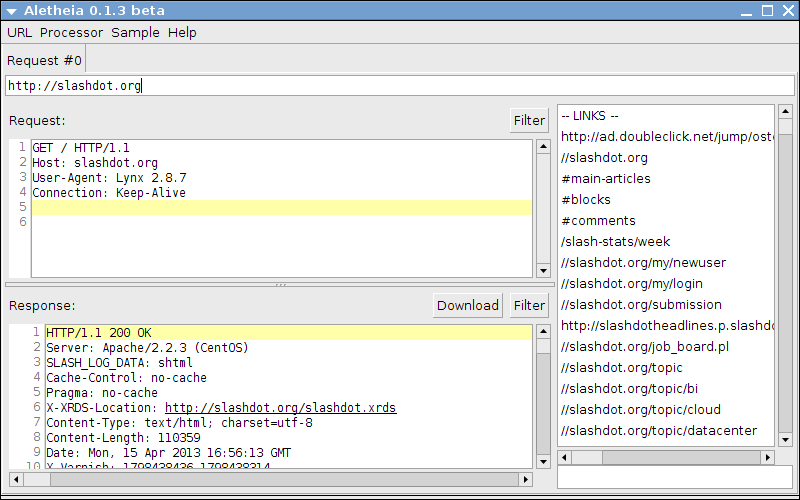
Task: Click the empty text field below links list
Action: pyautogui.click(x=674, y=478)
